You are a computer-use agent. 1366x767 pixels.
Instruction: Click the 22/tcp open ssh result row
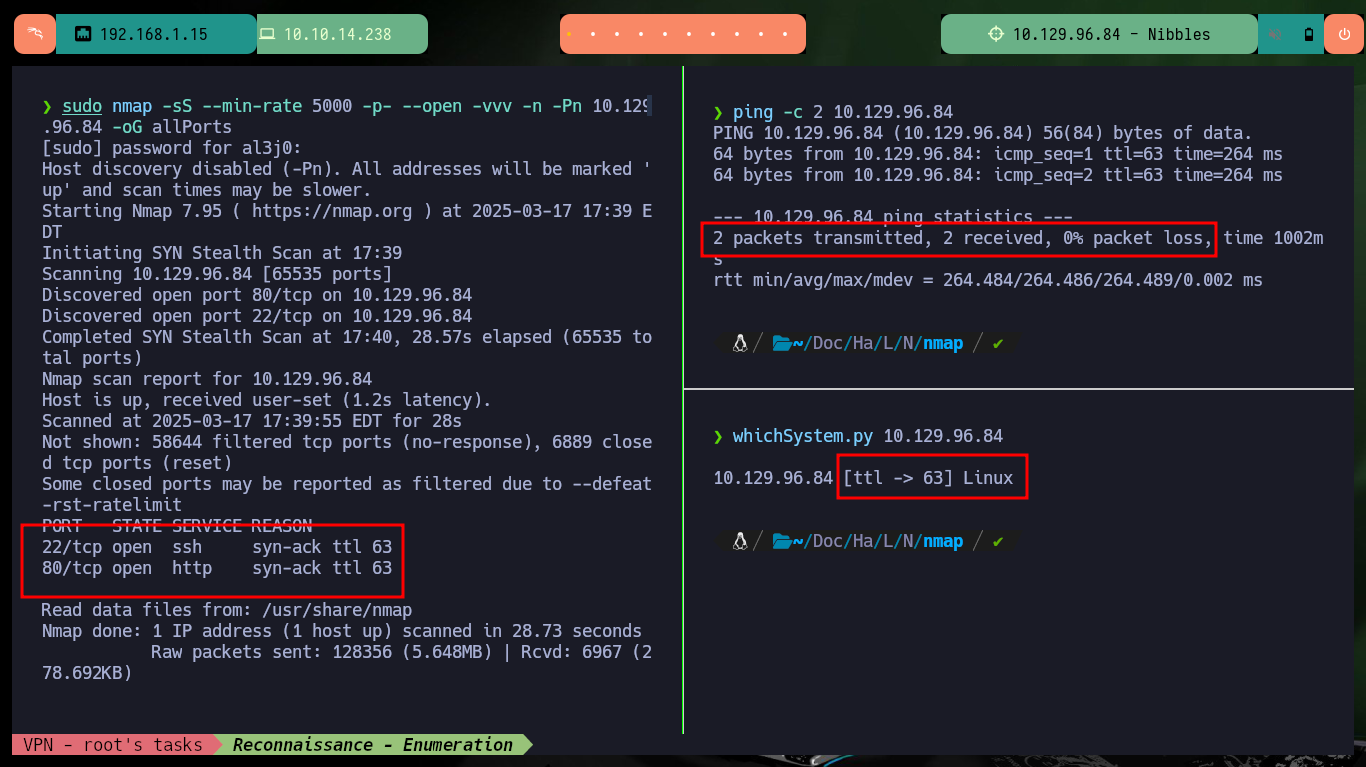pyautogui.click(x=217, y=547)
